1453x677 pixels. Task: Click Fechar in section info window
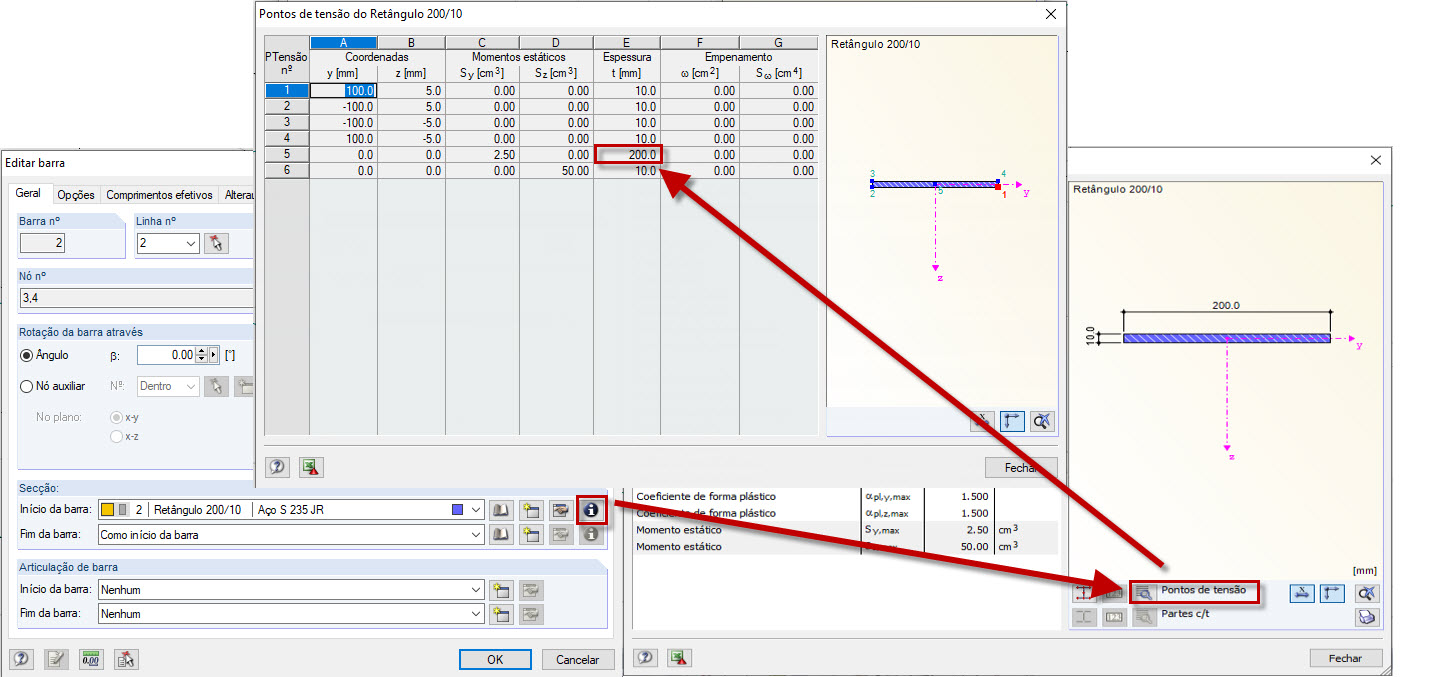click(1346, 658)
